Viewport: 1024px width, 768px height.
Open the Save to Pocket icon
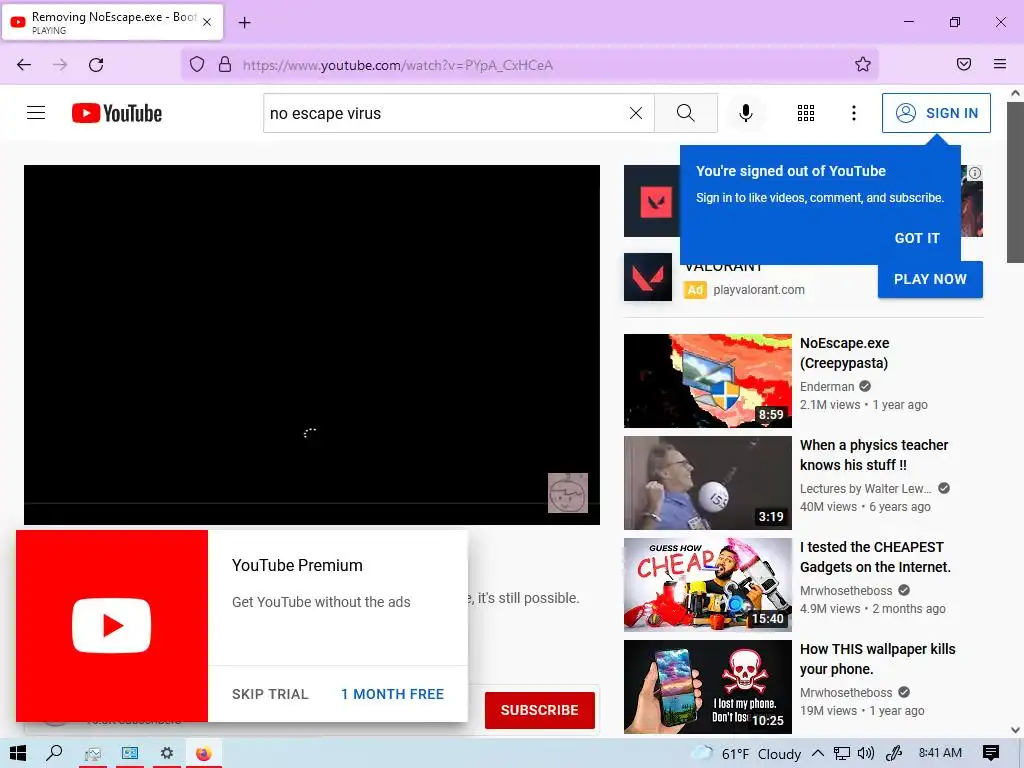(963, 64)
